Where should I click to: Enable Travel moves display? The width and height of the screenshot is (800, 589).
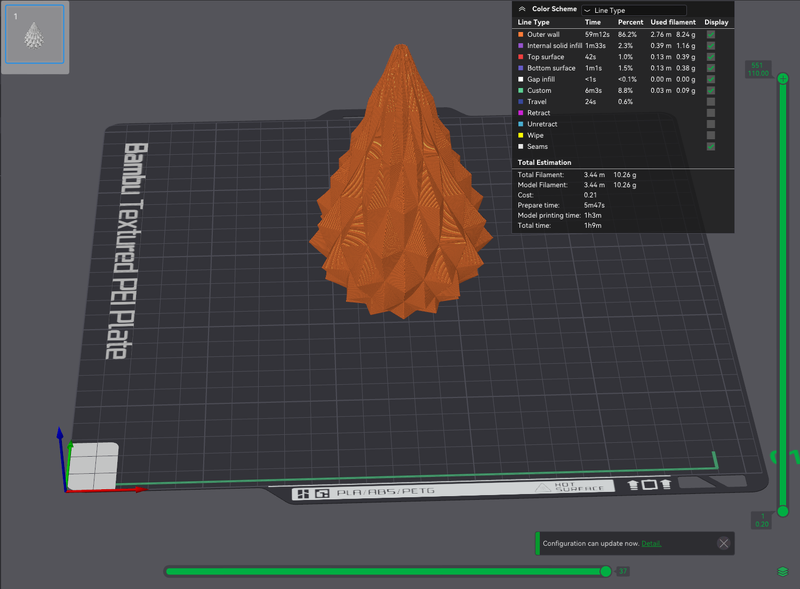coord(711,102)
